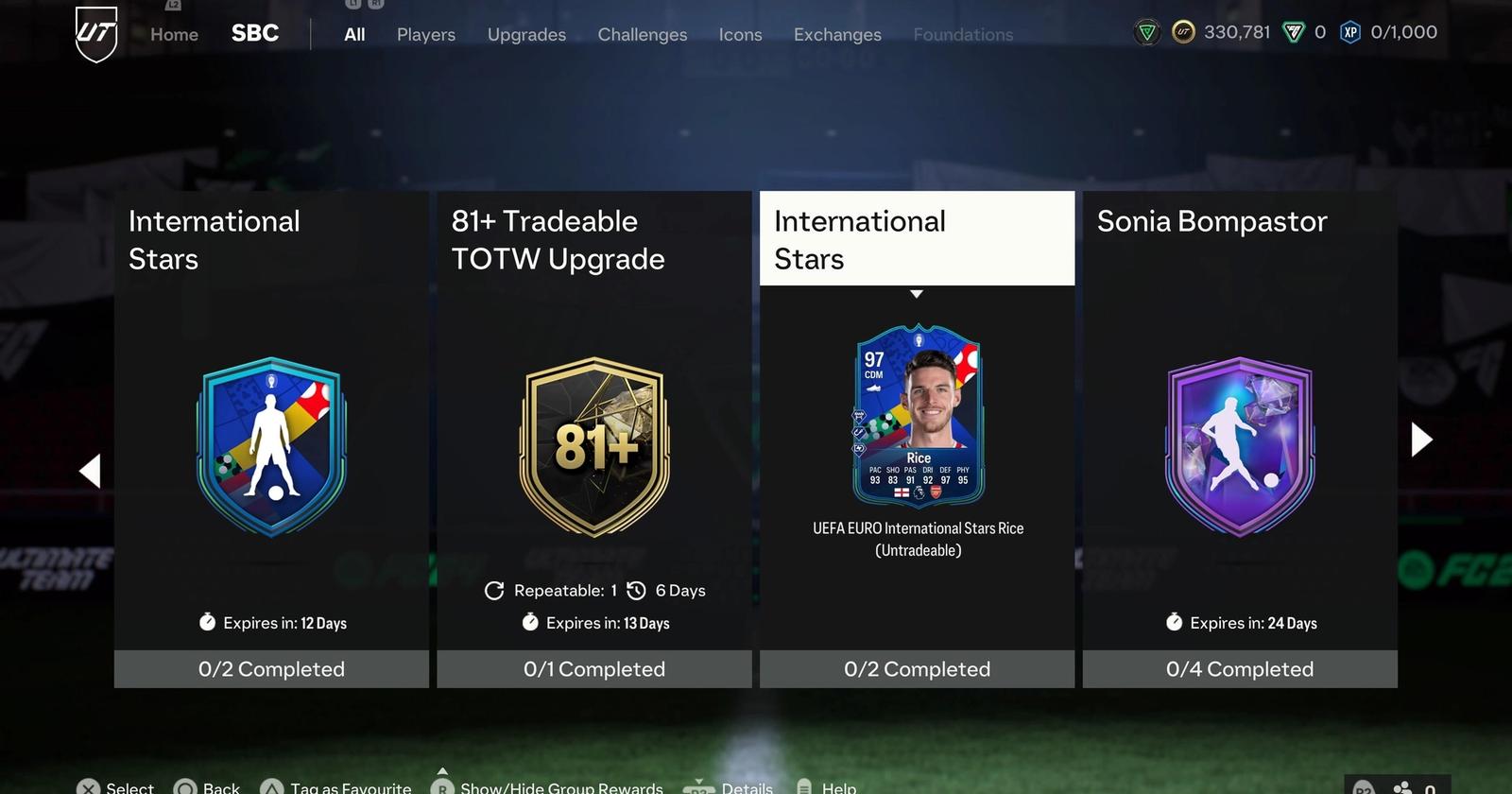This screenshot has height=794, width=1512.
Task: Click the blue XP hexagon icon
Action: point(1350,32)
